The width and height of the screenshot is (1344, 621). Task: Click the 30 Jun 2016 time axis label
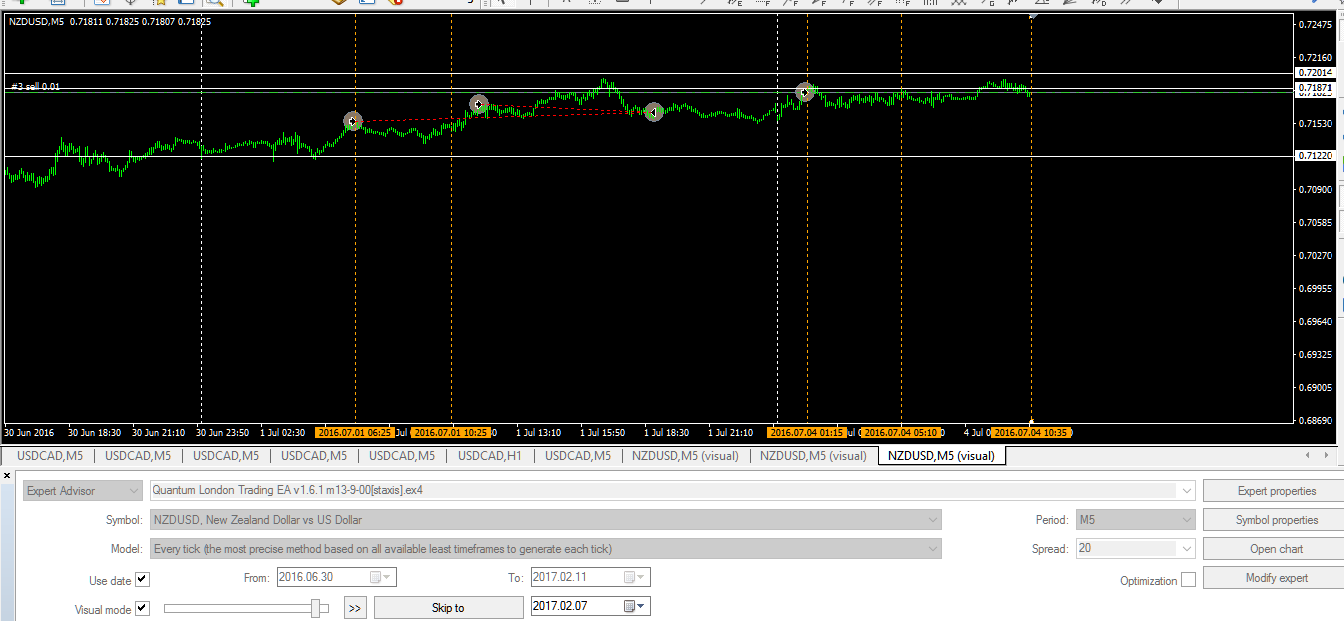29,433
